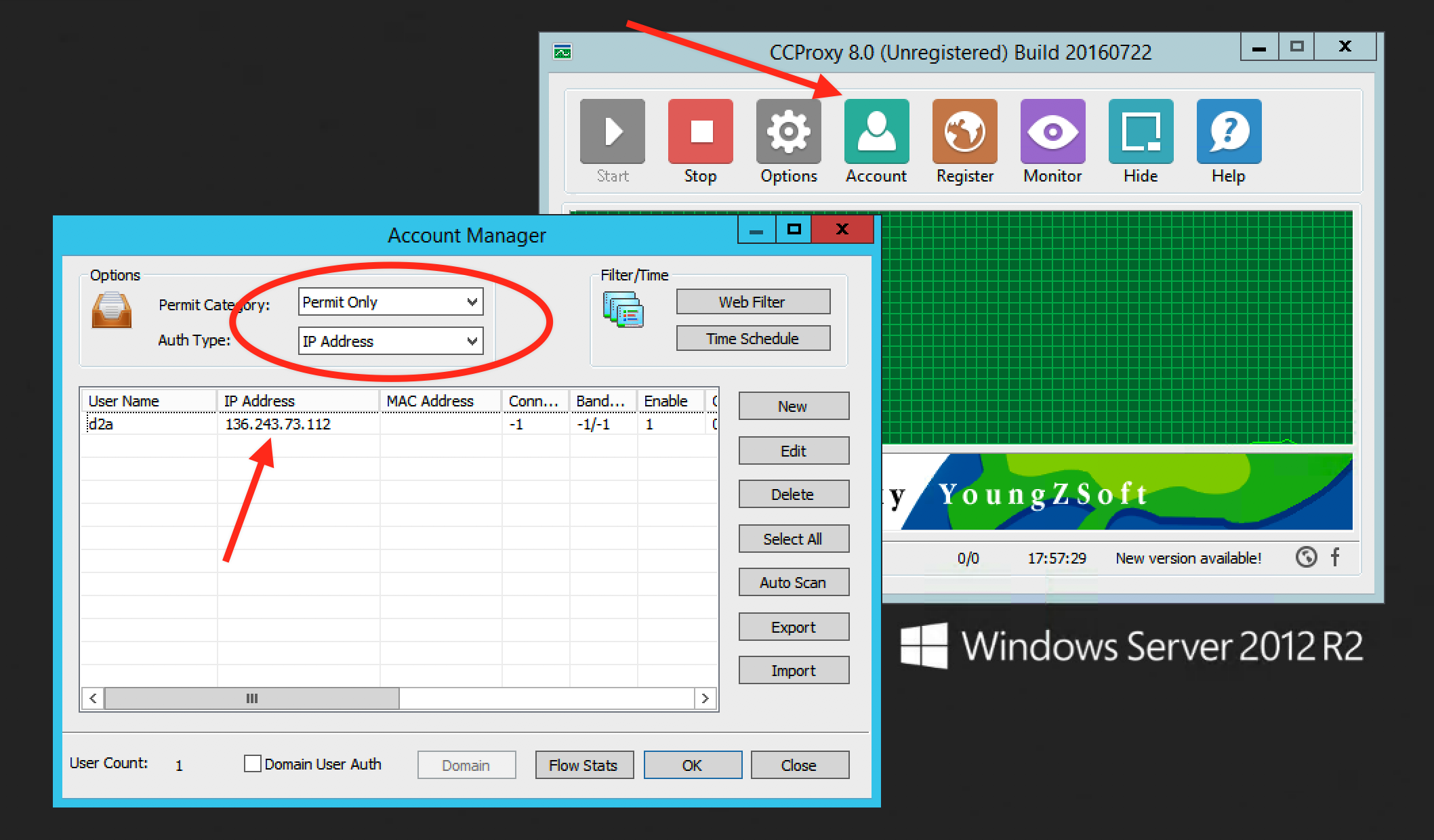This screenshot has height=840, width=1434.
Task: Click the 0/0 connection count in status bar
Action: coord(968,558)
